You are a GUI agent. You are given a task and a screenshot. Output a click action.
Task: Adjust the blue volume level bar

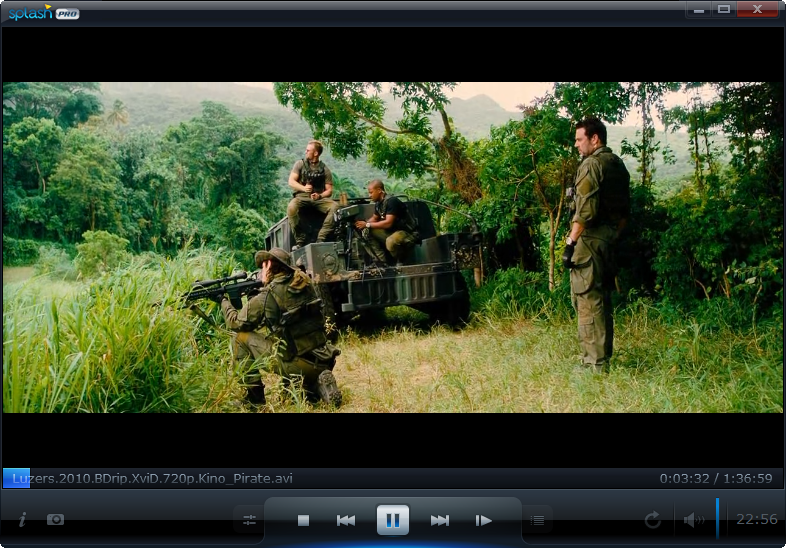click(x=717, y=518)
